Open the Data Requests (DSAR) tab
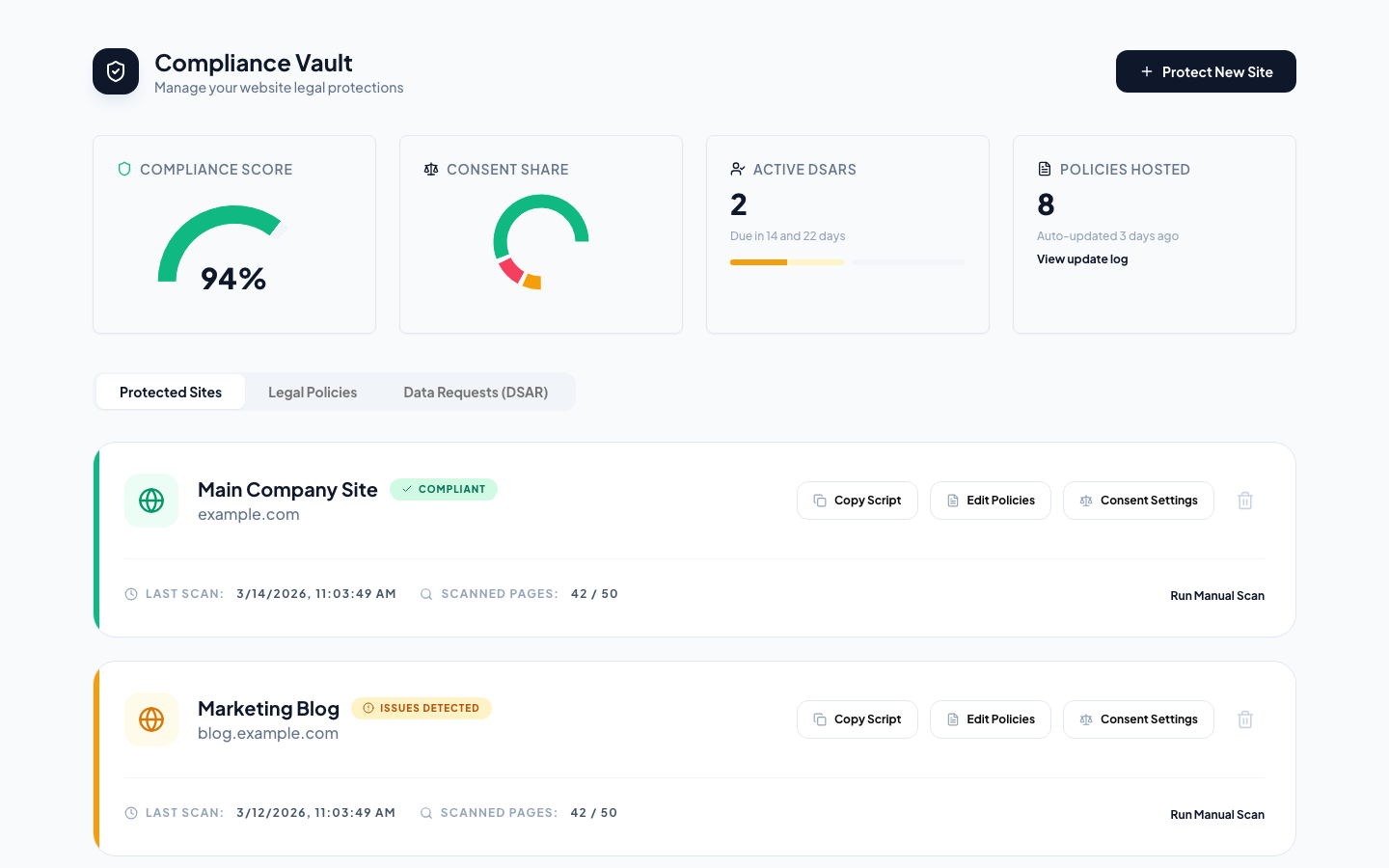The image size is (1389, 868). coord(476,392)
